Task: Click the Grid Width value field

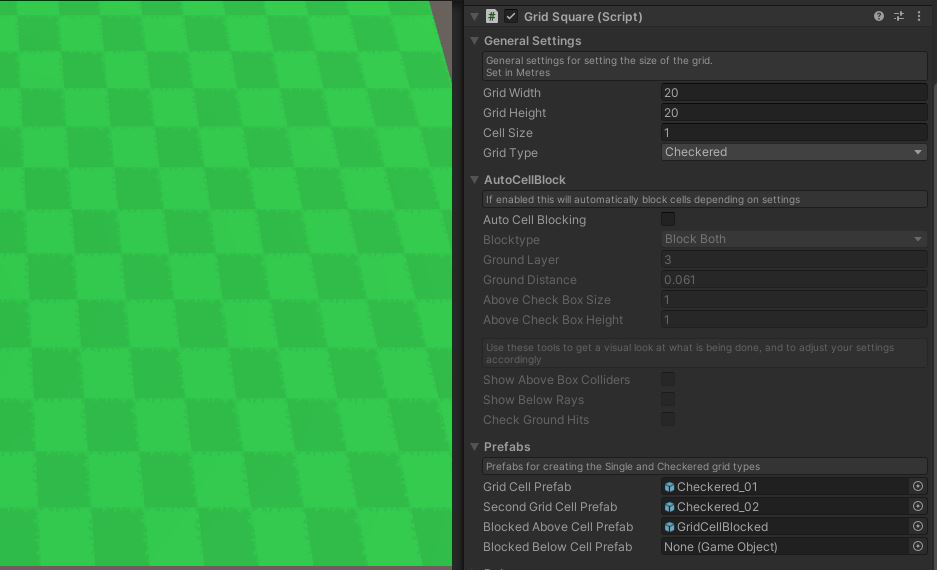Action: point(794,93)
